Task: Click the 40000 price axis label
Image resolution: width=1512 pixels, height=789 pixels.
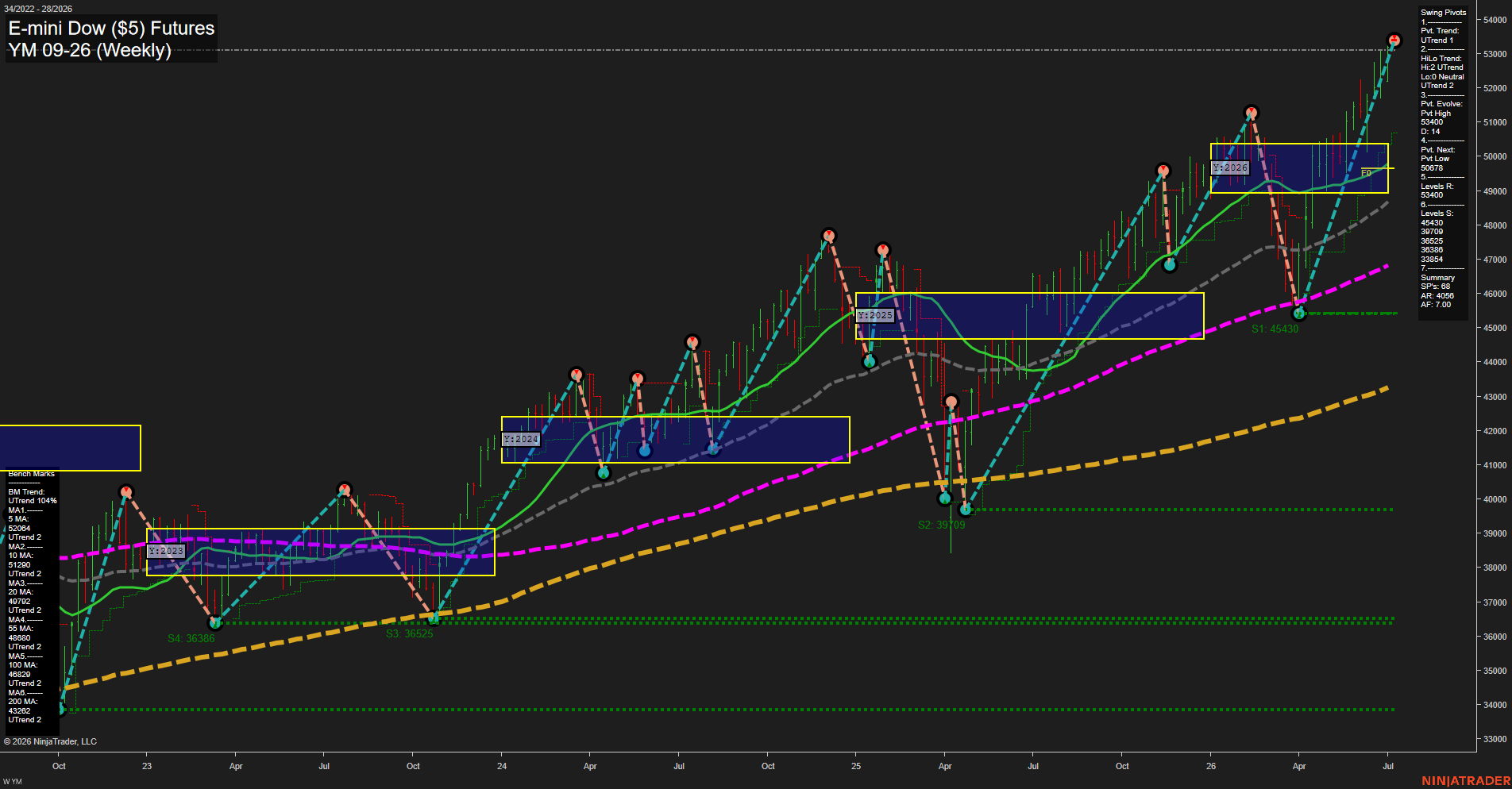Action: 1495,499
